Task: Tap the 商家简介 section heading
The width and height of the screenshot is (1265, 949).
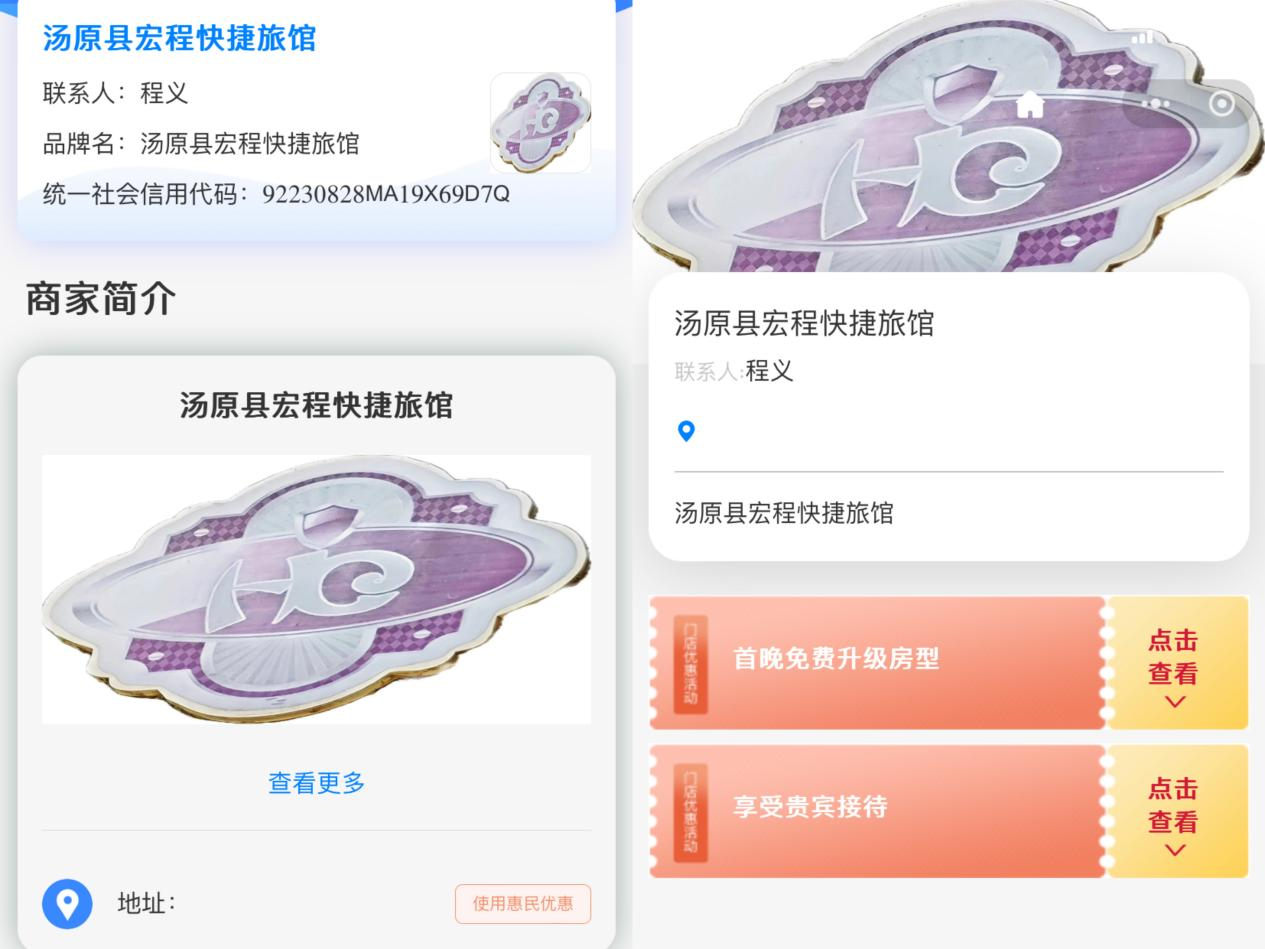Action: [x=100, y=299]
